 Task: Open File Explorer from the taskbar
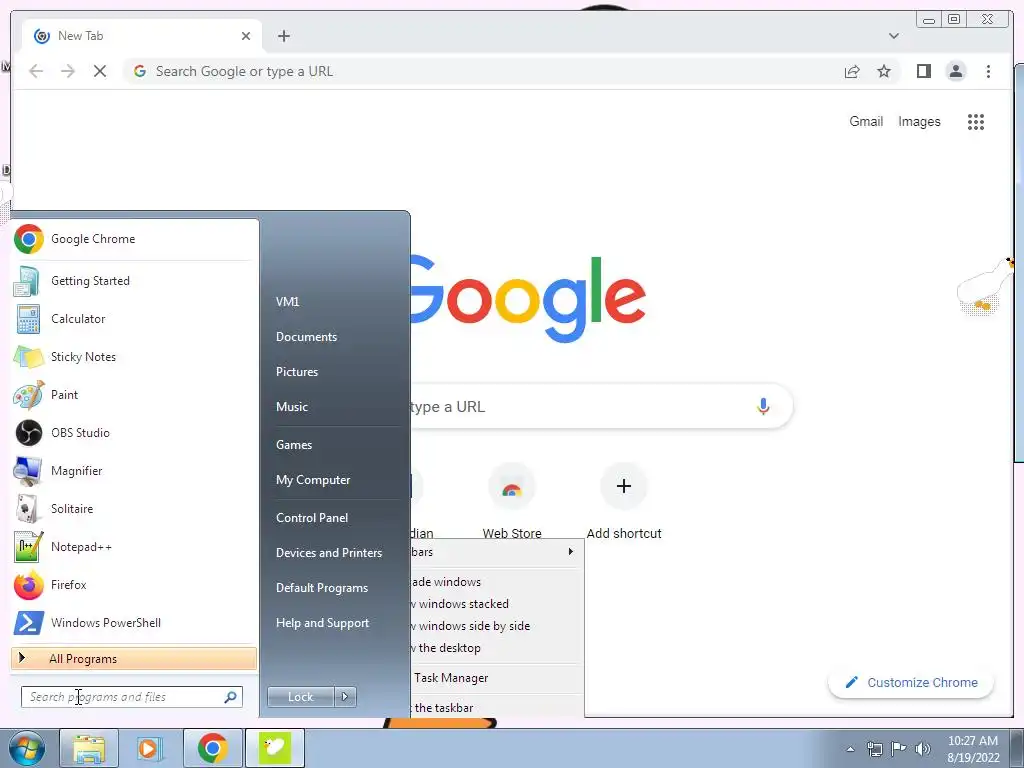tap(89, 748)
